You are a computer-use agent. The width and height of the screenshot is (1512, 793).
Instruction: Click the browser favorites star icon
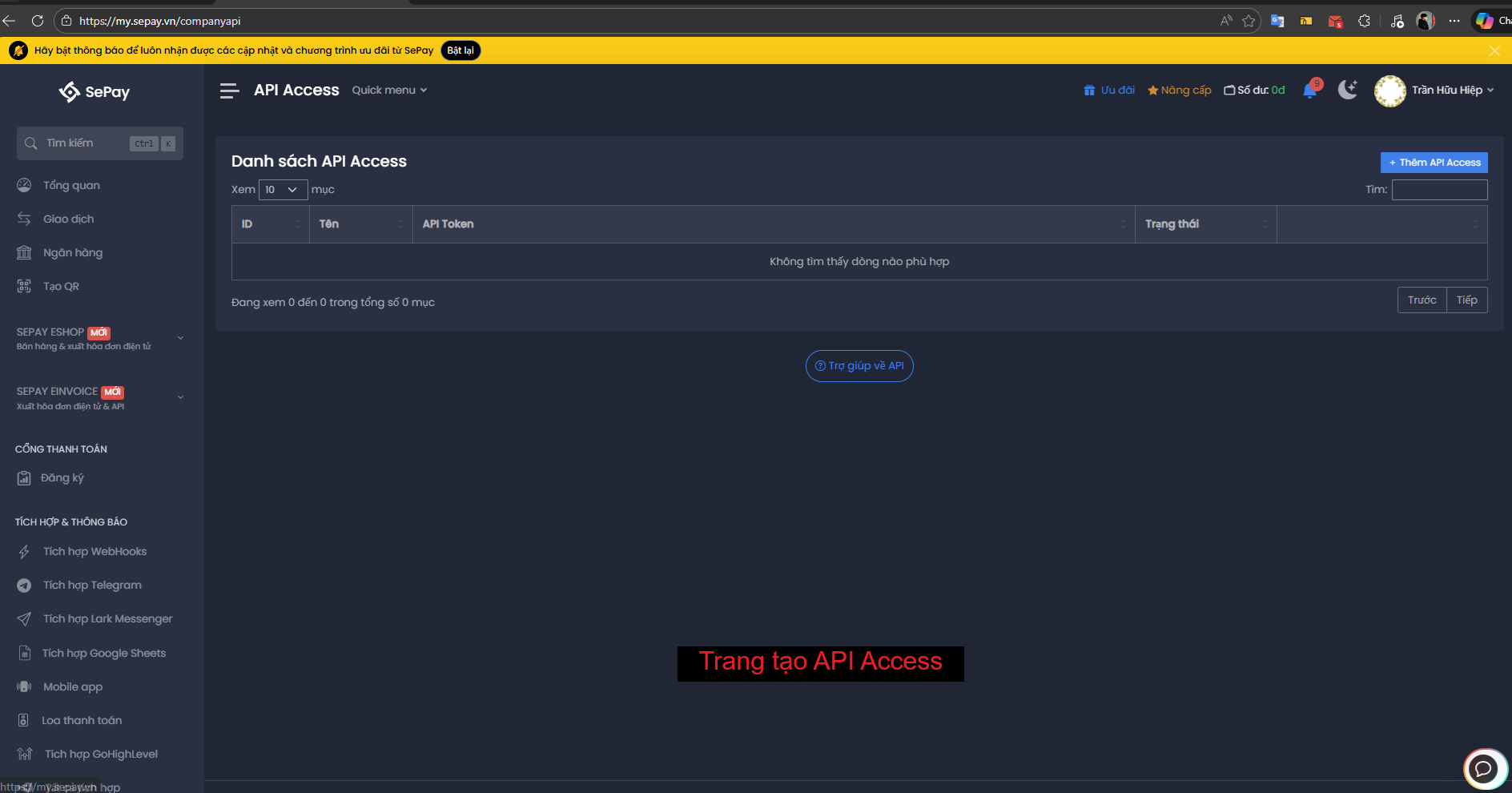(x=1249, y=21)
